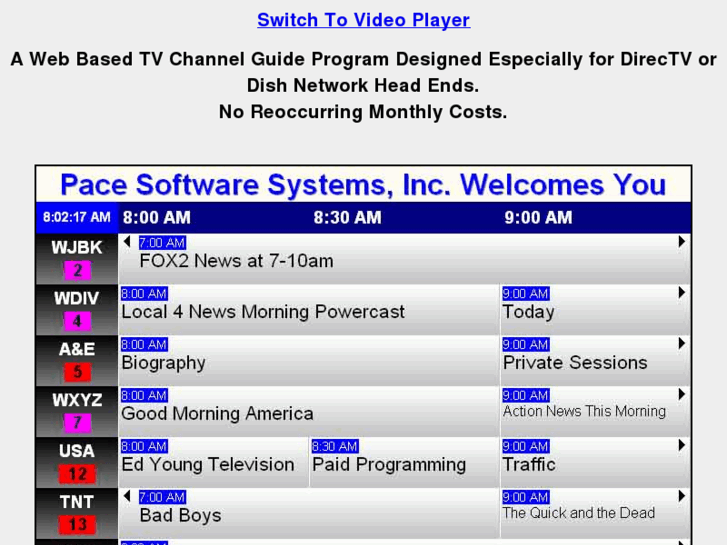This screenshot has height=545, width=727.
Task: Click 8:00 AM time tag on WDIV row
Action: tap(144, 294)
